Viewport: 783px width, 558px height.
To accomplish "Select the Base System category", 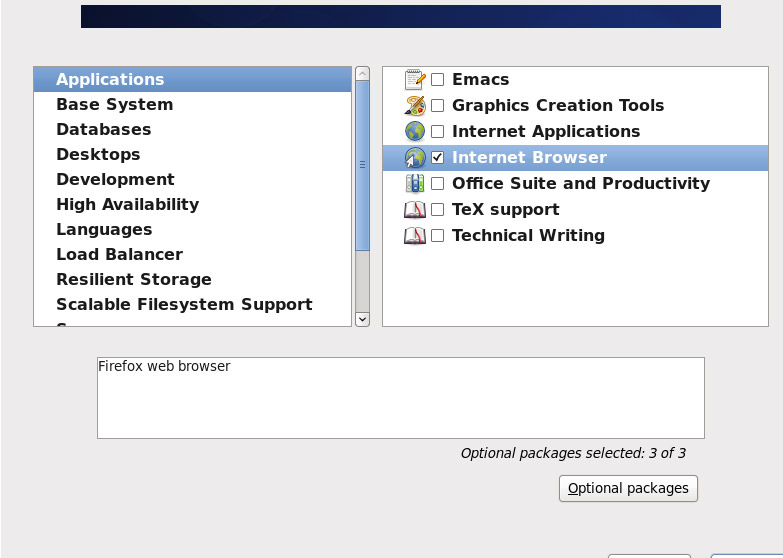I will pyautogui.click(x=193, y=104).
